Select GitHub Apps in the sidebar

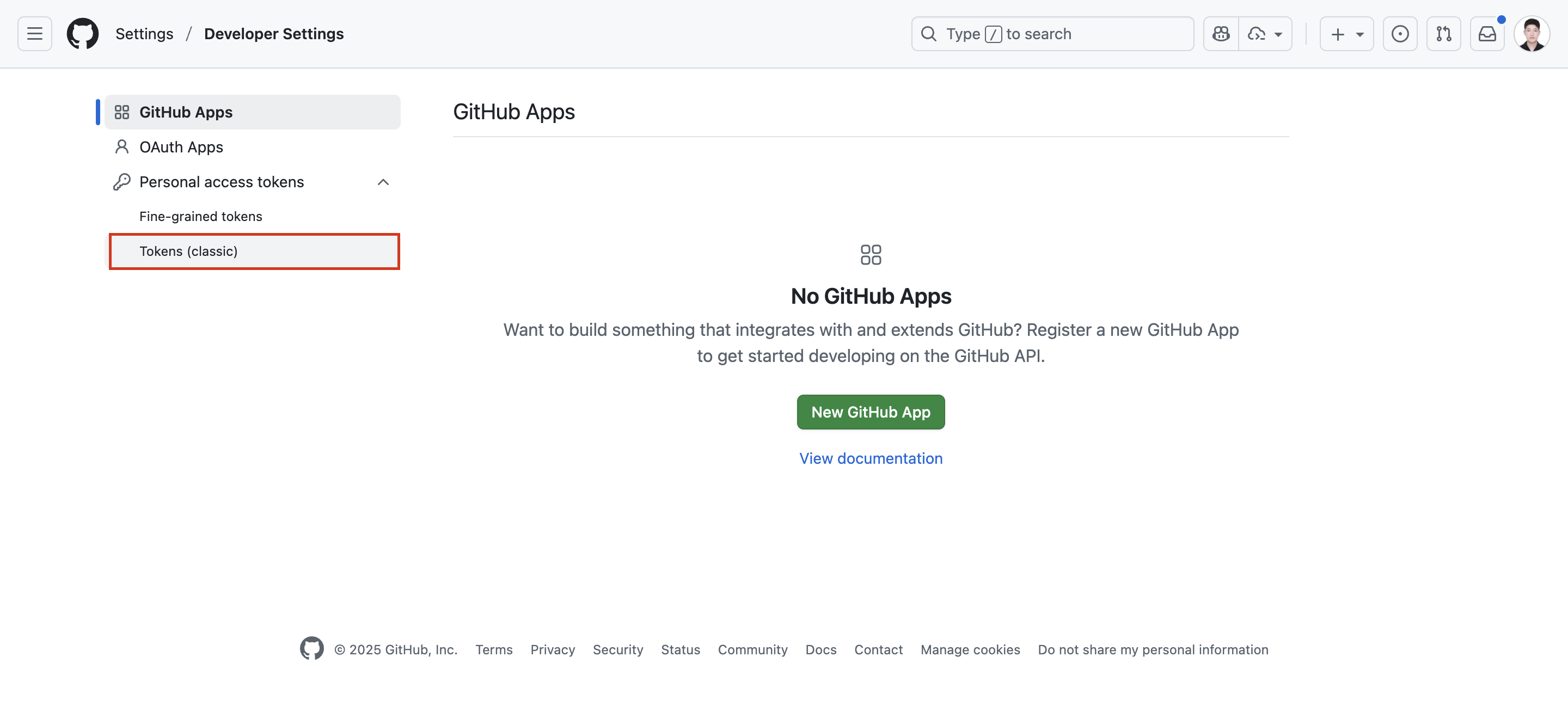pos(186,112)
